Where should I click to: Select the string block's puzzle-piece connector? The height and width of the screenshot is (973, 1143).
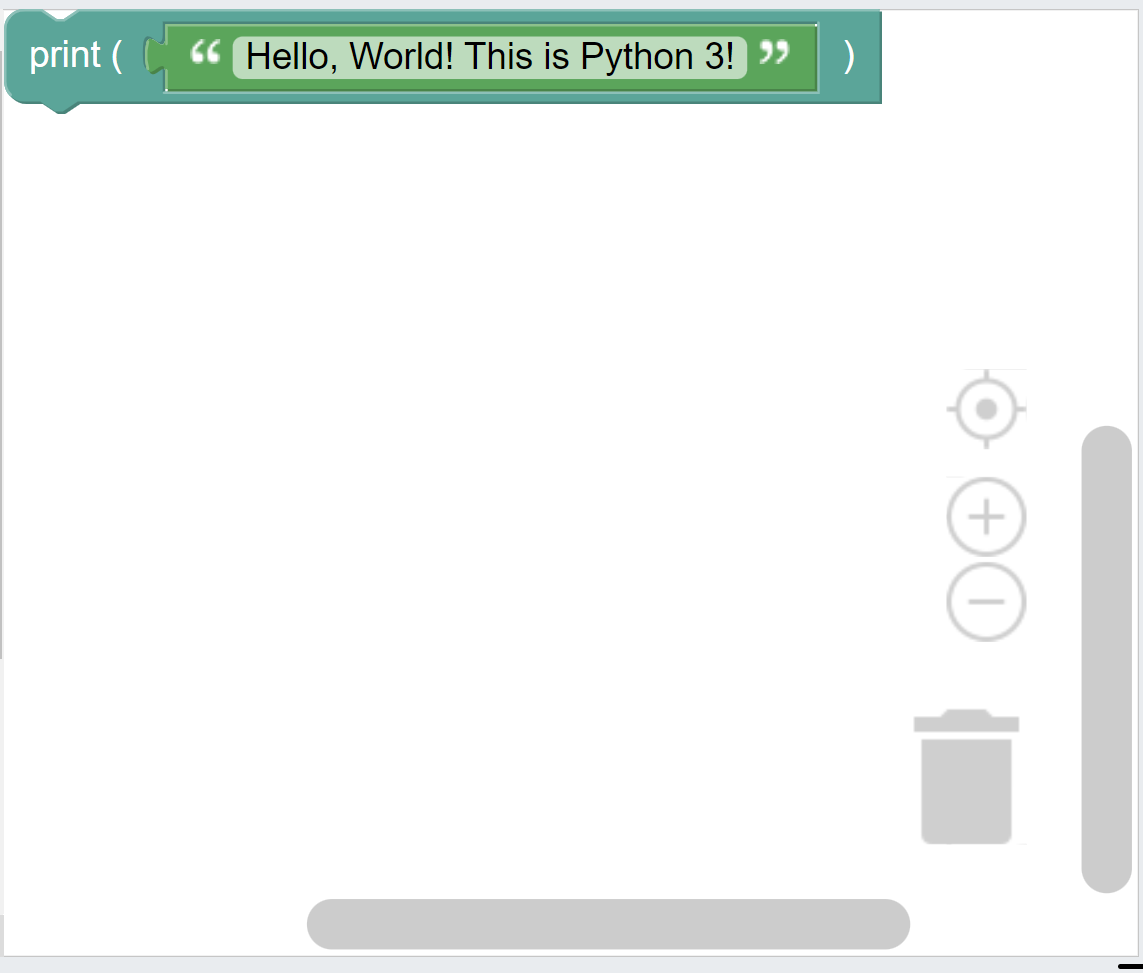pos(155,55)
